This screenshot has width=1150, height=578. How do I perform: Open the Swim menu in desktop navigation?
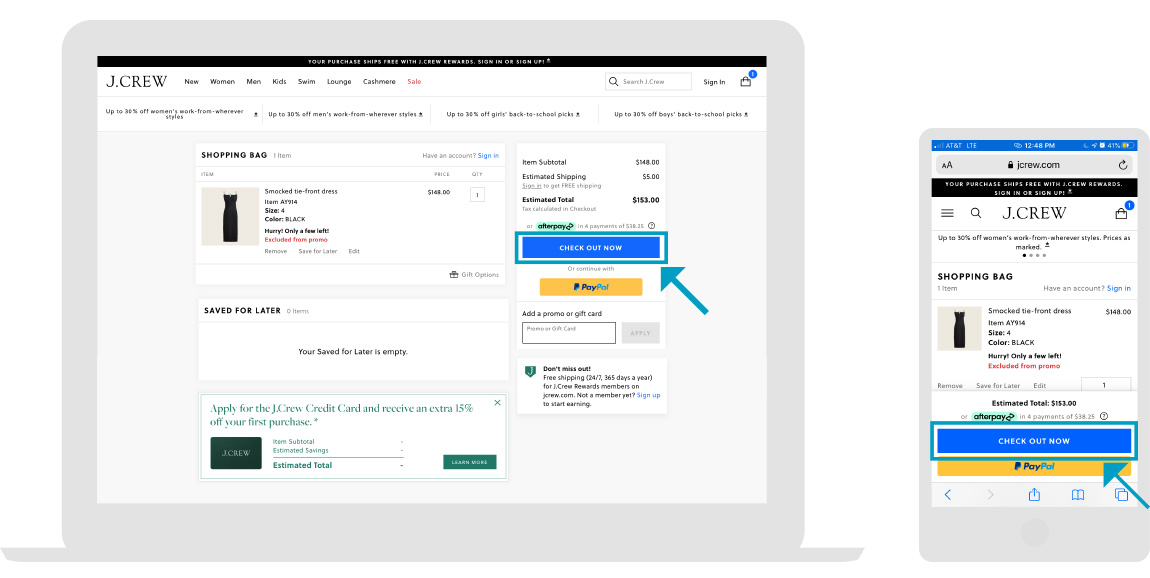307,81
